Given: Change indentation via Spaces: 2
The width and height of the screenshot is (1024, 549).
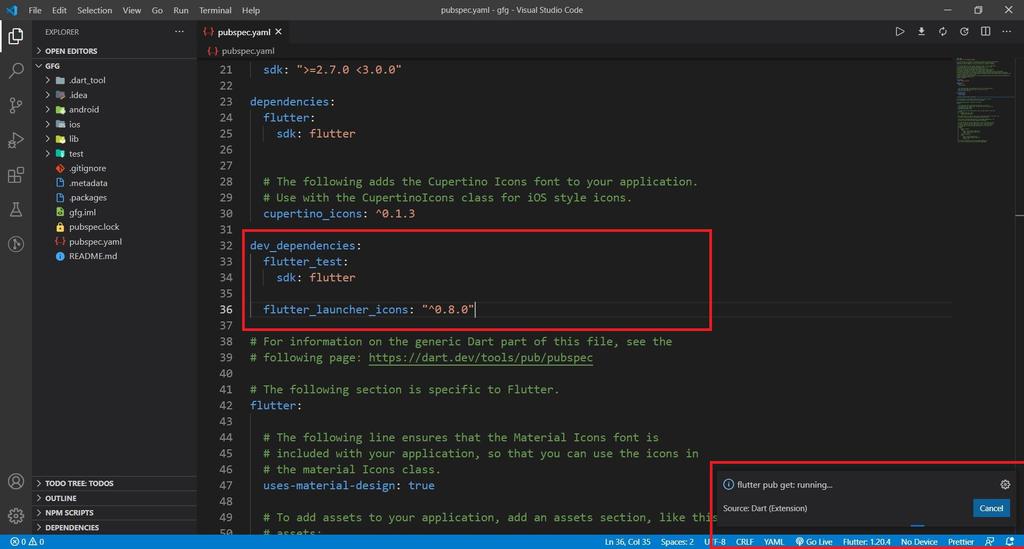Looking at the screenshot, I should (677, 542).
